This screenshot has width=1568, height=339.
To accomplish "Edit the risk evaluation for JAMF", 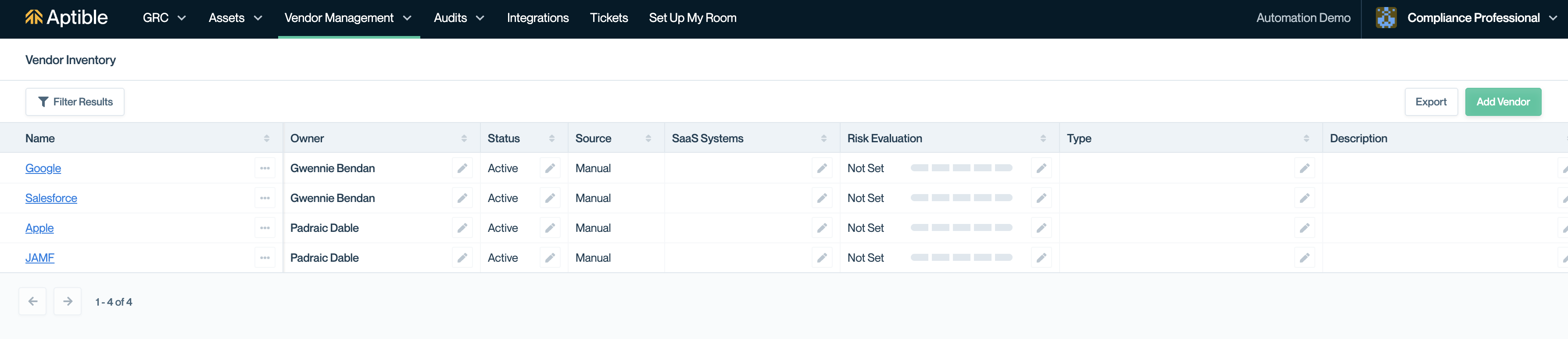I will (1042, 258).
